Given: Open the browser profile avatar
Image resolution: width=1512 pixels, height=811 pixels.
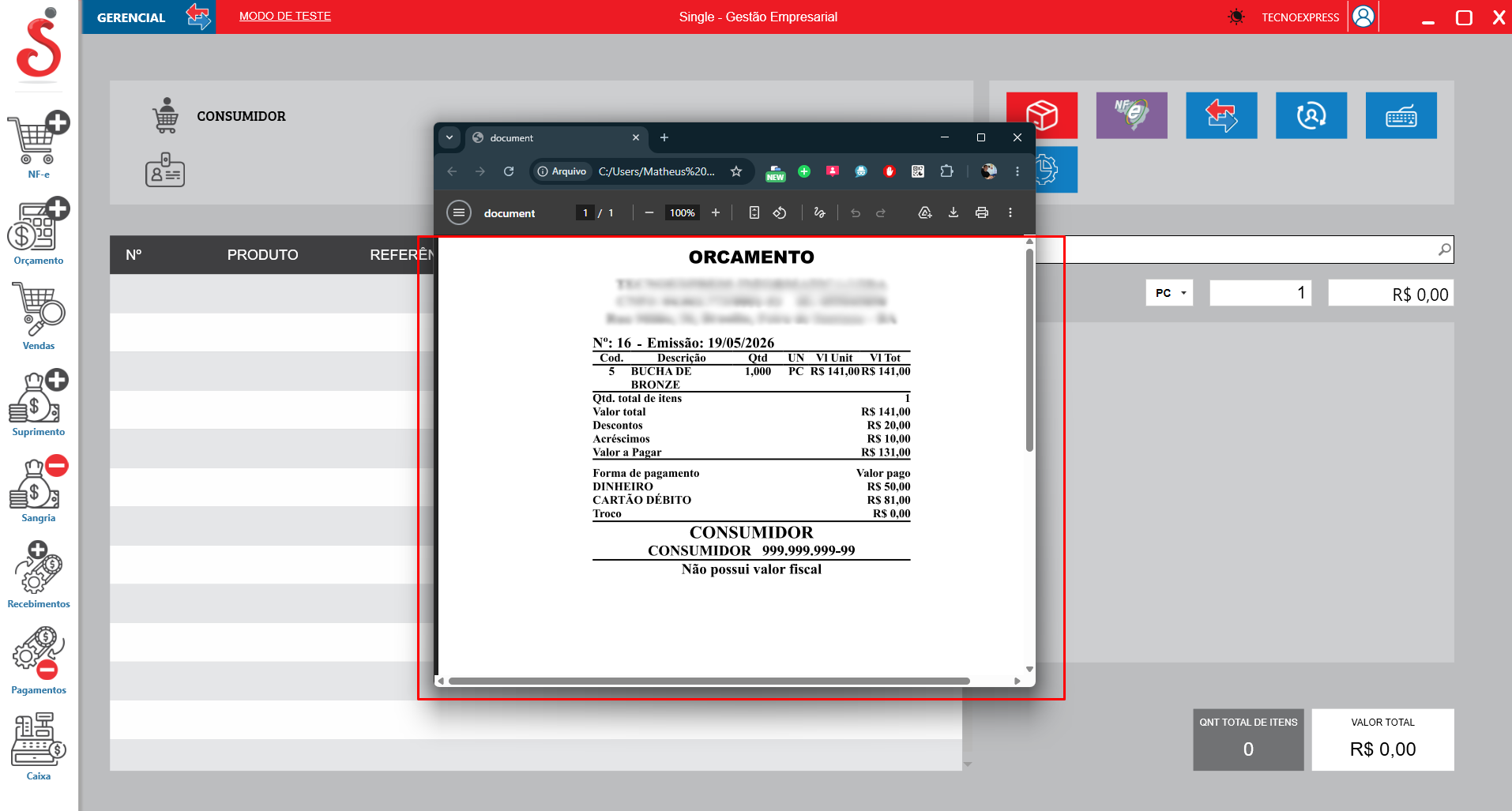Looking at the screenshot, I should click(x=989, y=171).
